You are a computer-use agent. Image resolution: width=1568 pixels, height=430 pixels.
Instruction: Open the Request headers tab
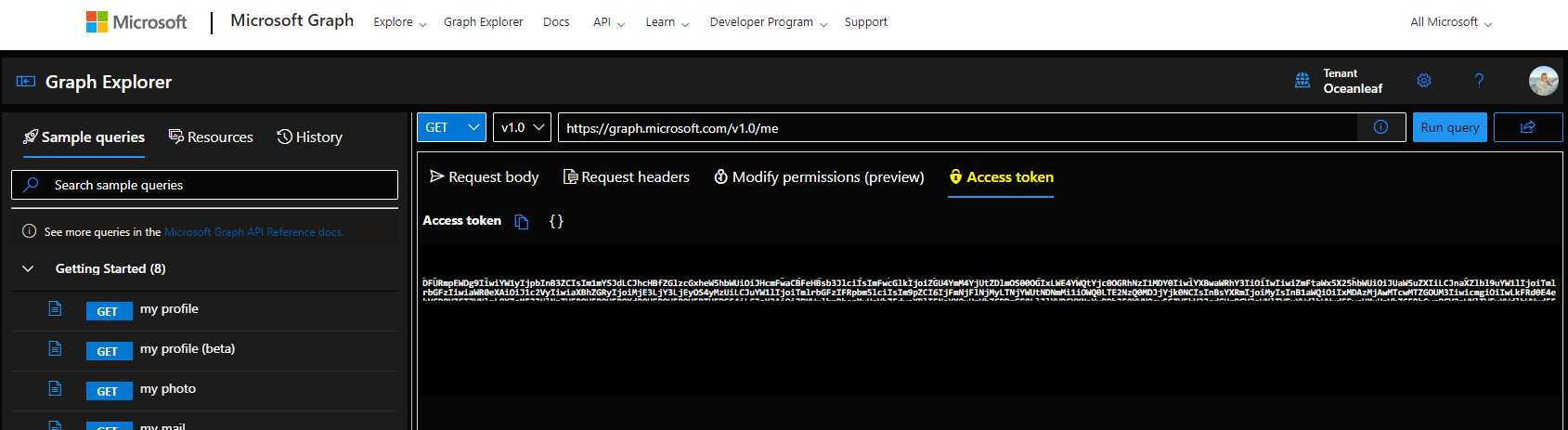(627, 176)
